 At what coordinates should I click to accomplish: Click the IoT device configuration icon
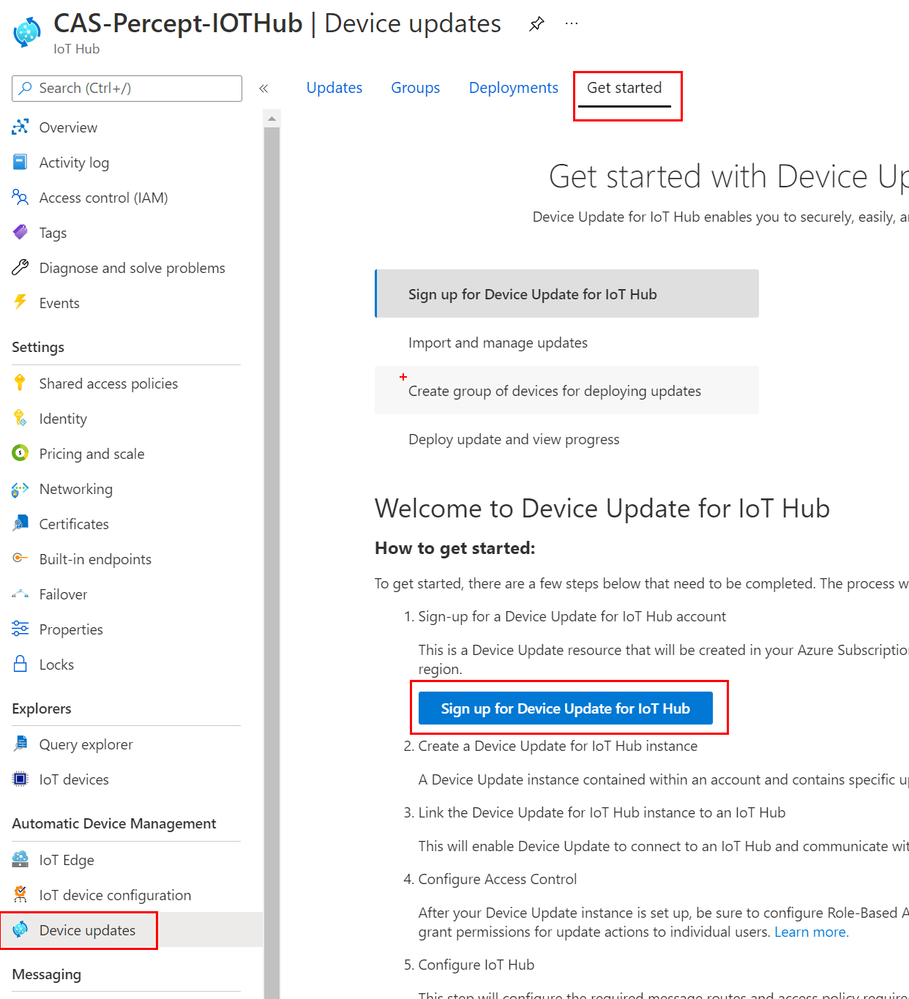tap(20, 895)
